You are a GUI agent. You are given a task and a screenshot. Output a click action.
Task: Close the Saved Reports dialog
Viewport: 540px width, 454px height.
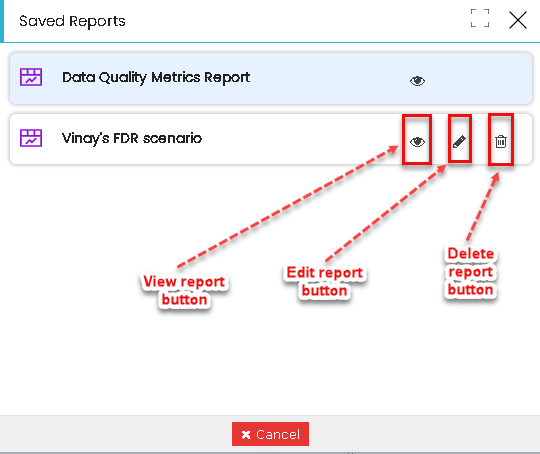pos(518,20)
